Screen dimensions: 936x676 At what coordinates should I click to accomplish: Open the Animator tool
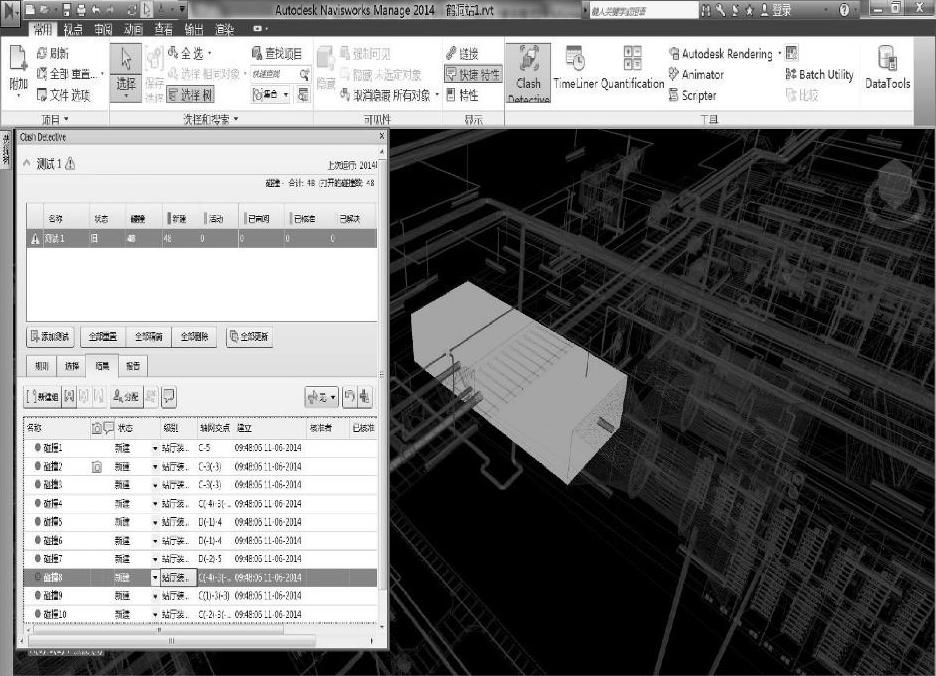click(696, 75)
